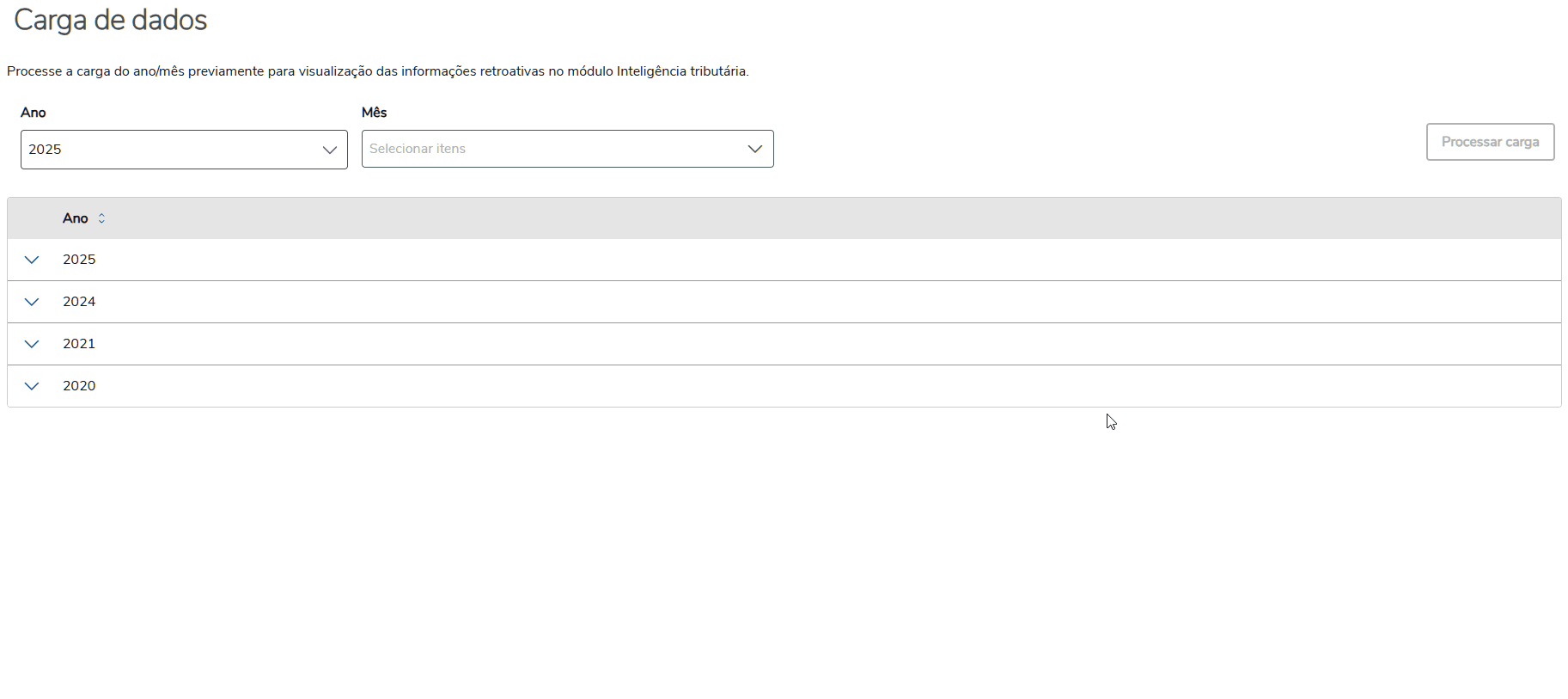Select the 2024 year cell in table
The image size is (1568, 699).
click(79, 302)
